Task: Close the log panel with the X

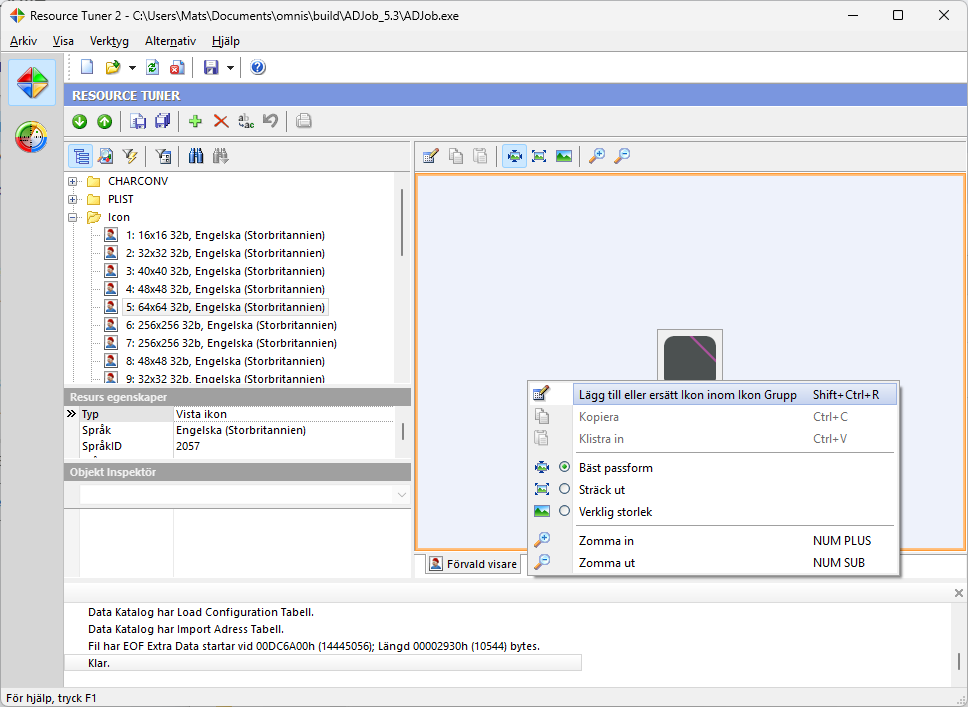Action: point(958,593)
